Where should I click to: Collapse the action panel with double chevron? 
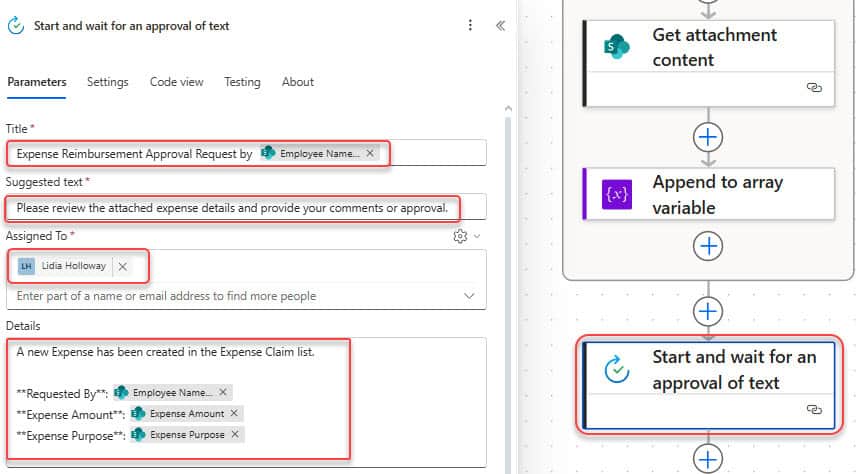point(500,25)
